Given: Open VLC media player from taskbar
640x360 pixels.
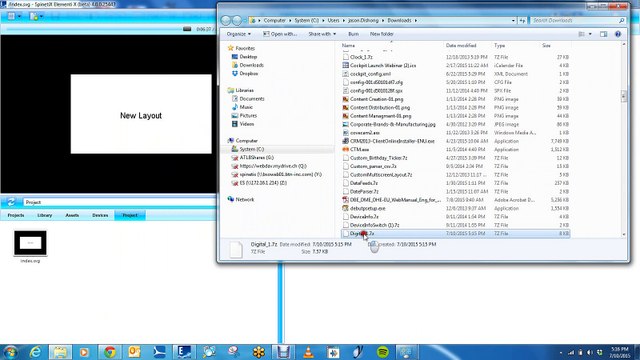Looking at the screenshot, I should pos(308,352).
